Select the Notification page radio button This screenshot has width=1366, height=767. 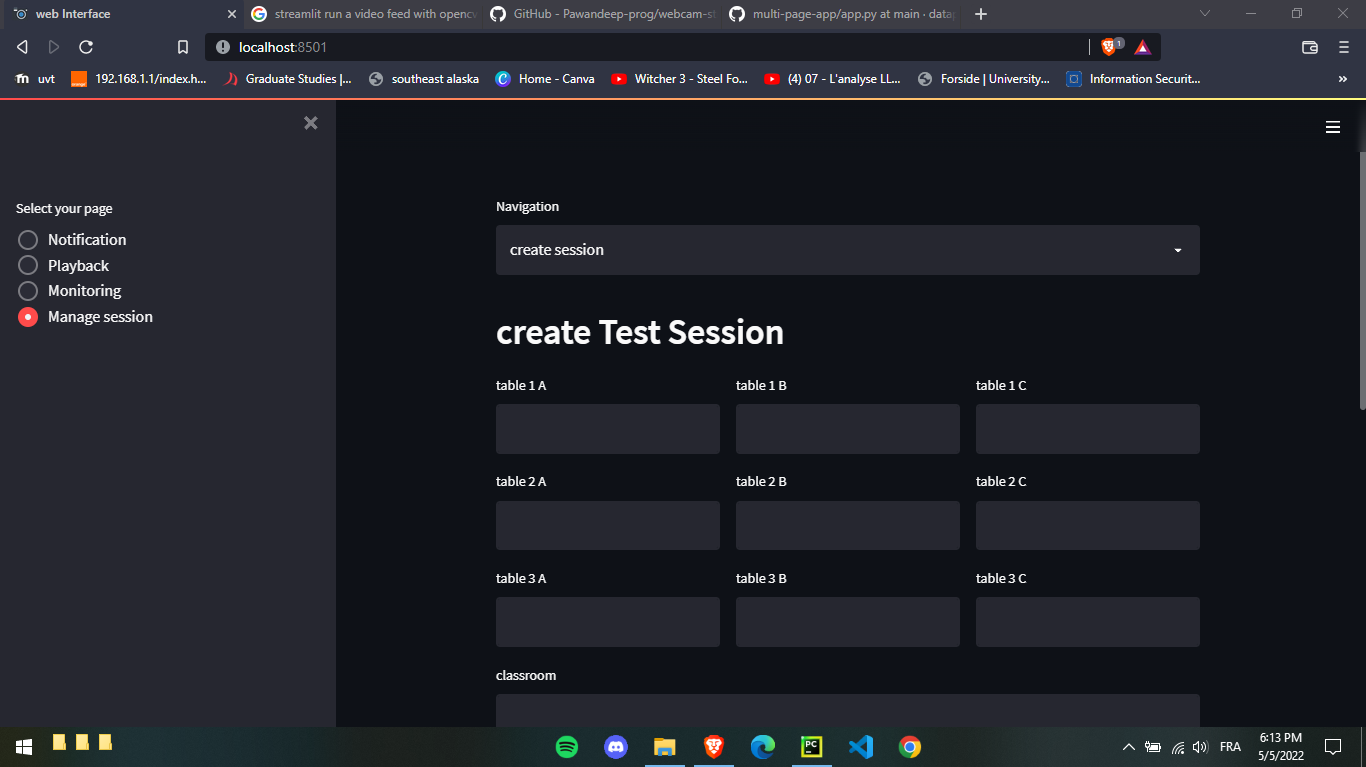pyautogui.click(x=28, y=240)
